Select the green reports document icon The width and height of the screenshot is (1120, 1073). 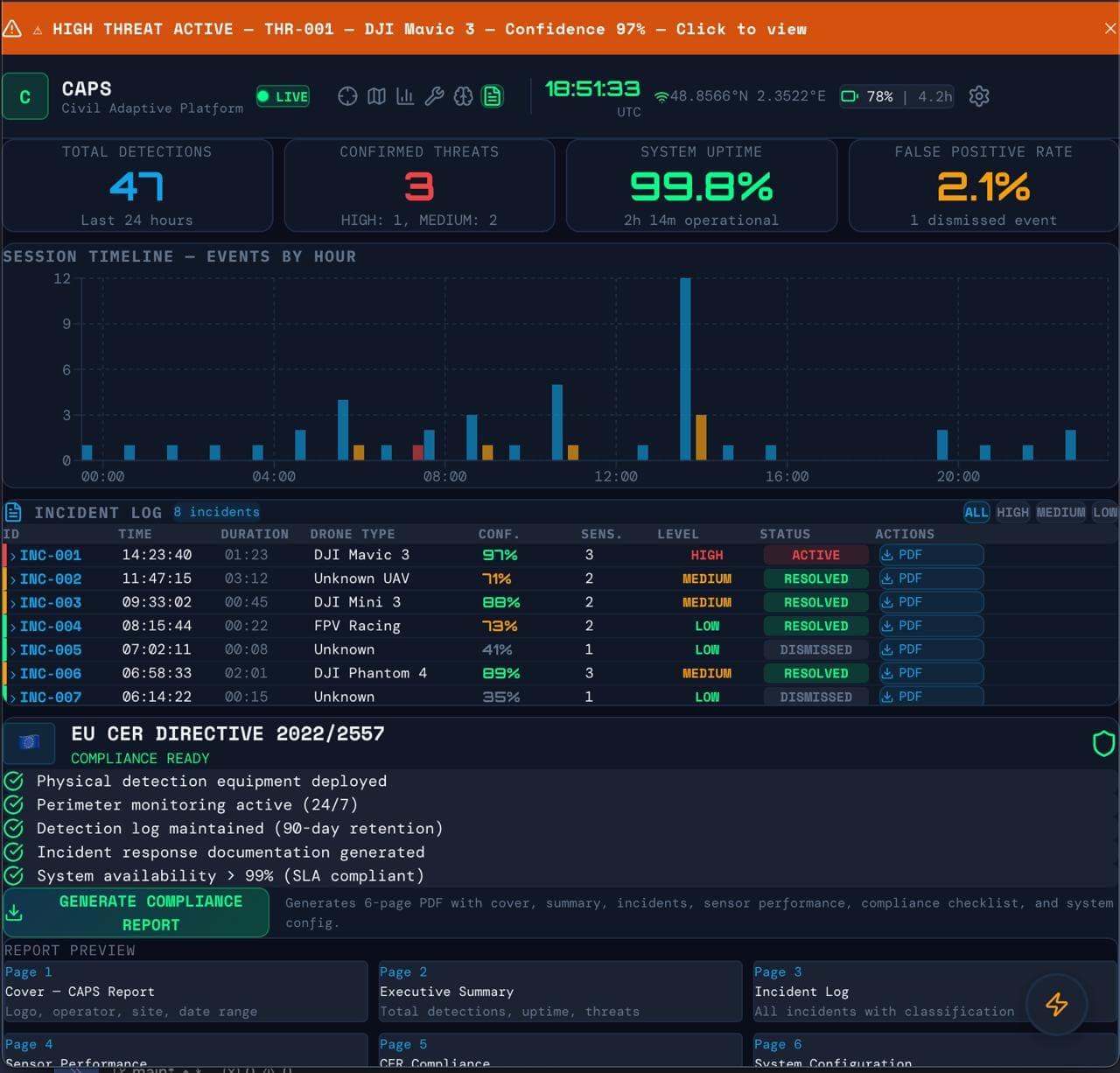tap(492, 96)
